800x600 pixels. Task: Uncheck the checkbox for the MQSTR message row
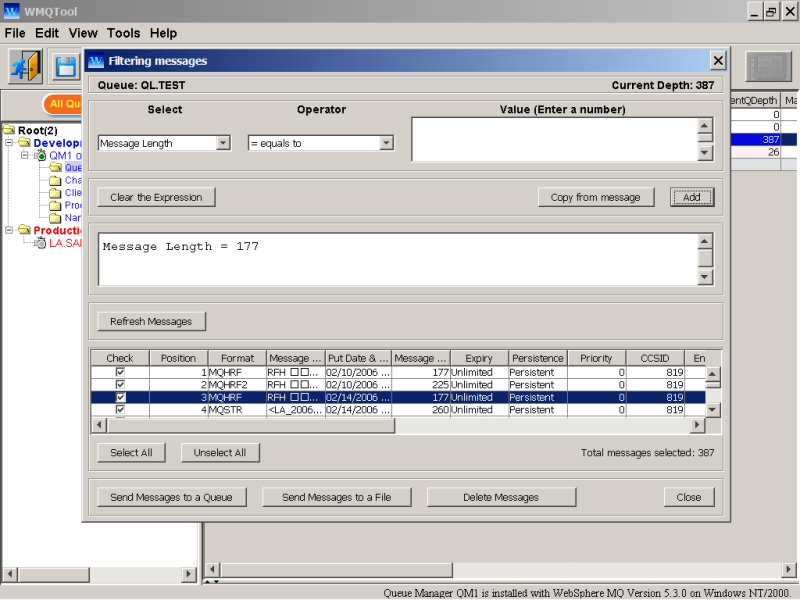pos(120,410)
